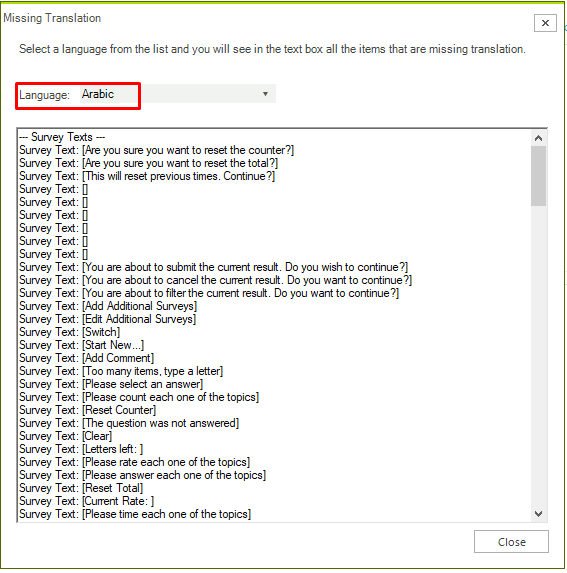Click the scrollbar track below the thumb

(538, 356)
